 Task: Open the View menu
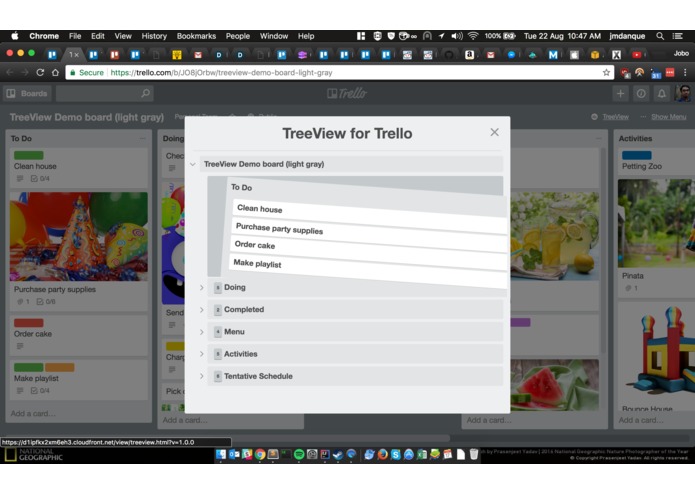pyautogui.click(x=123, y=36)
